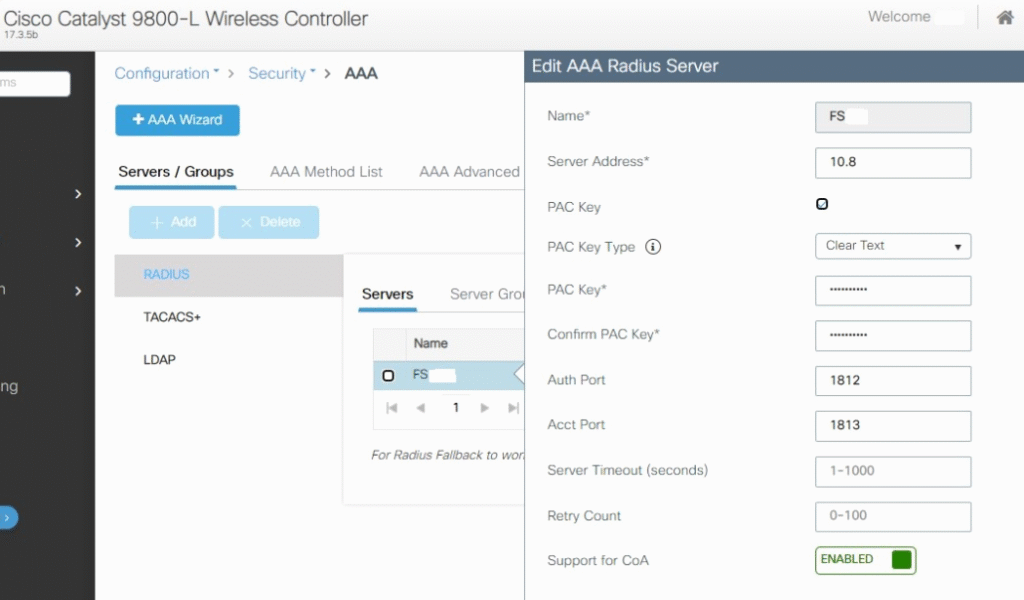This screenshot has width=1024, height=600.
Task: Open PAC Key Type Clear Text dropdown
Action: (893, 246)
